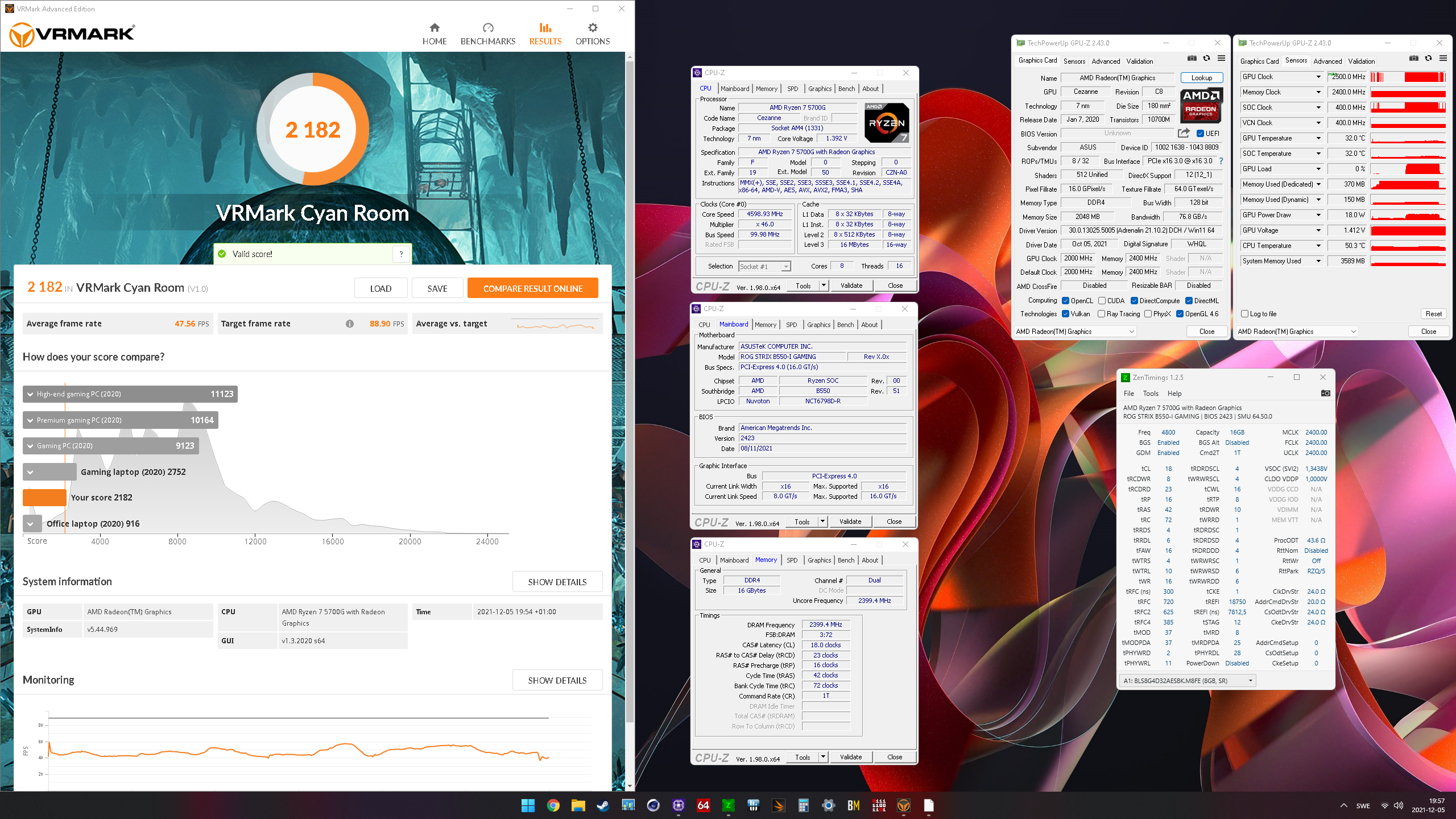
Task: Click Bus Interface question mark in GPU-Z
Action: 1221,161
